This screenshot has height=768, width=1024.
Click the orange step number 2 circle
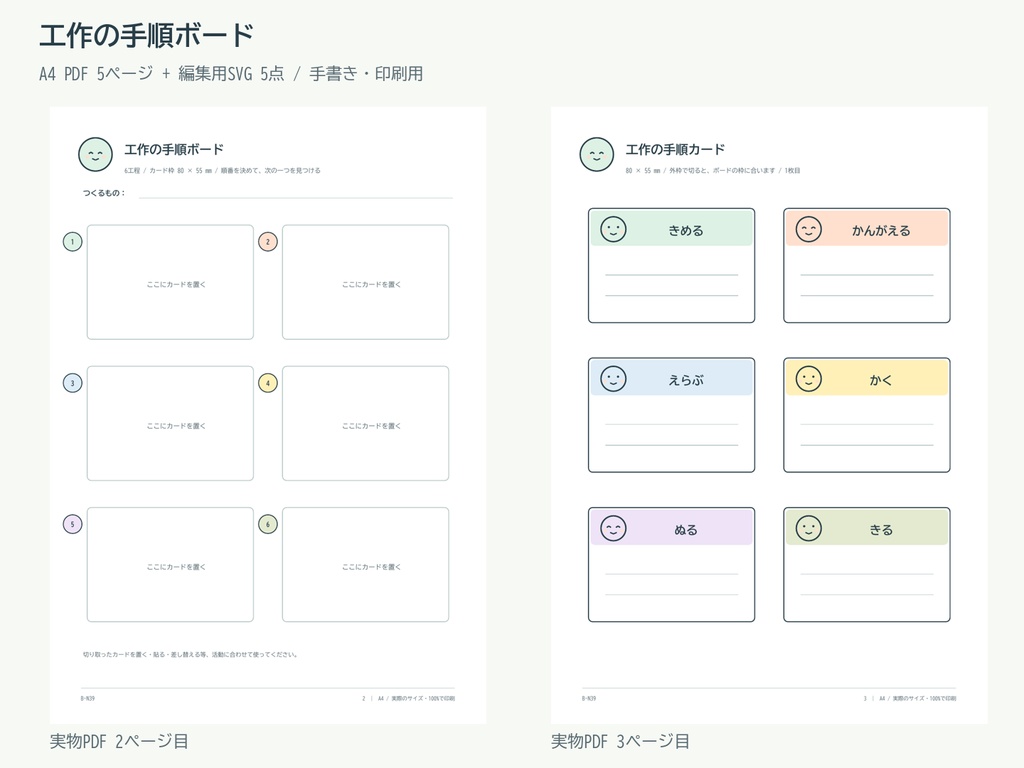click(268, 242)
